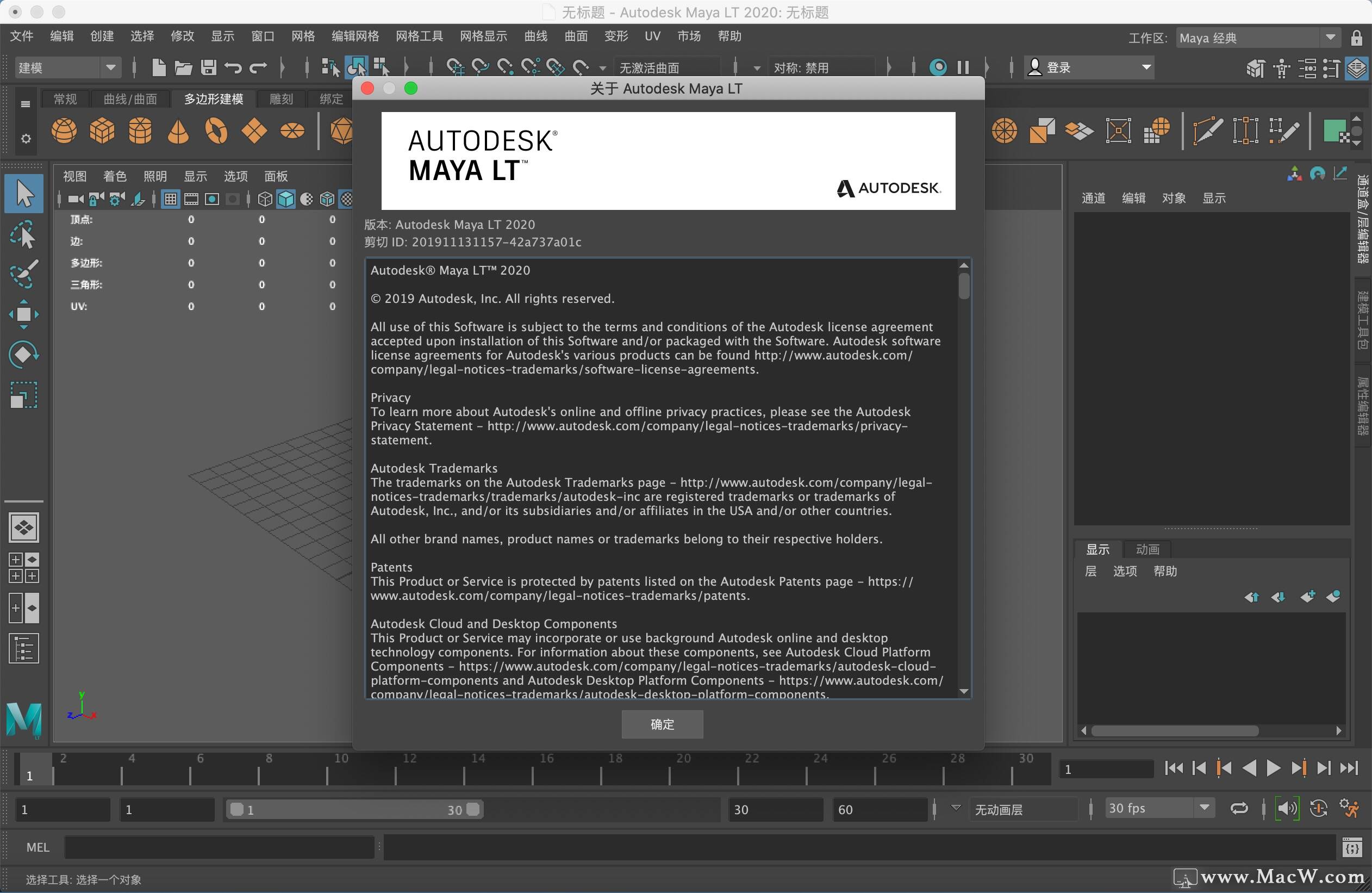Click the Open Scene folder icon
This screenshot has height=893, width=1372.
point(183,67)
